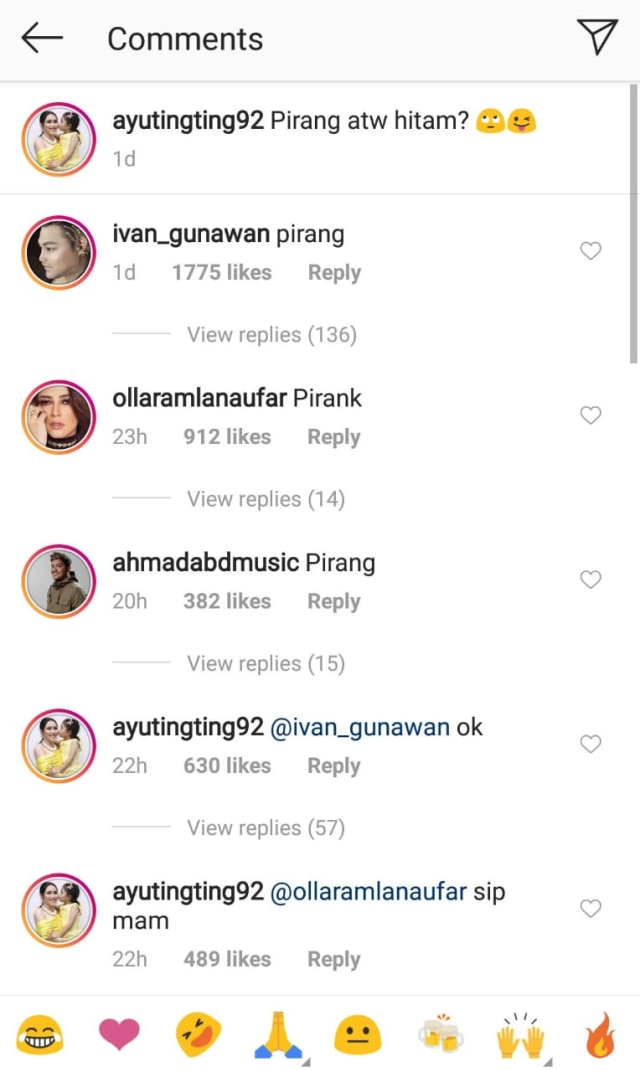
Task: Open the share (paper plane) icon
Action: coord(599,38)
